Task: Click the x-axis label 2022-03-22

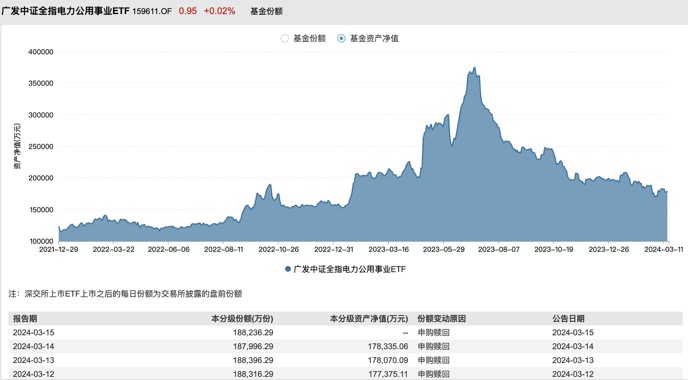Action: pos(114,249)
